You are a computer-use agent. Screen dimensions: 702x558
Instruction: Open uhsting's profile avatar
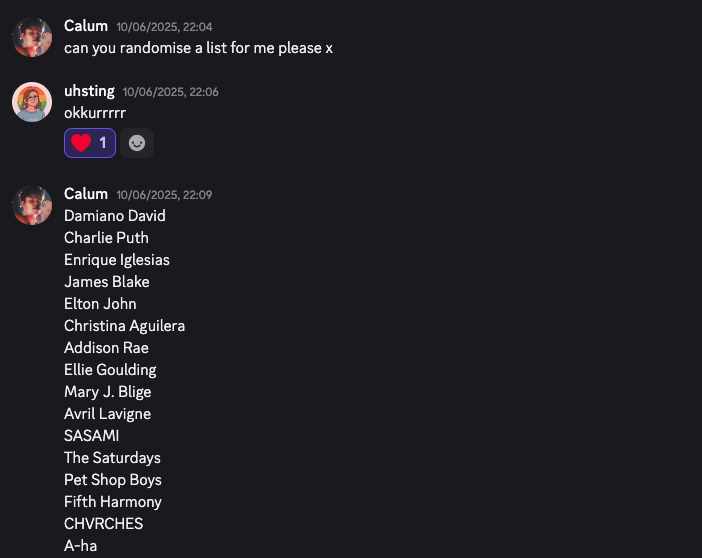(32, 102)
